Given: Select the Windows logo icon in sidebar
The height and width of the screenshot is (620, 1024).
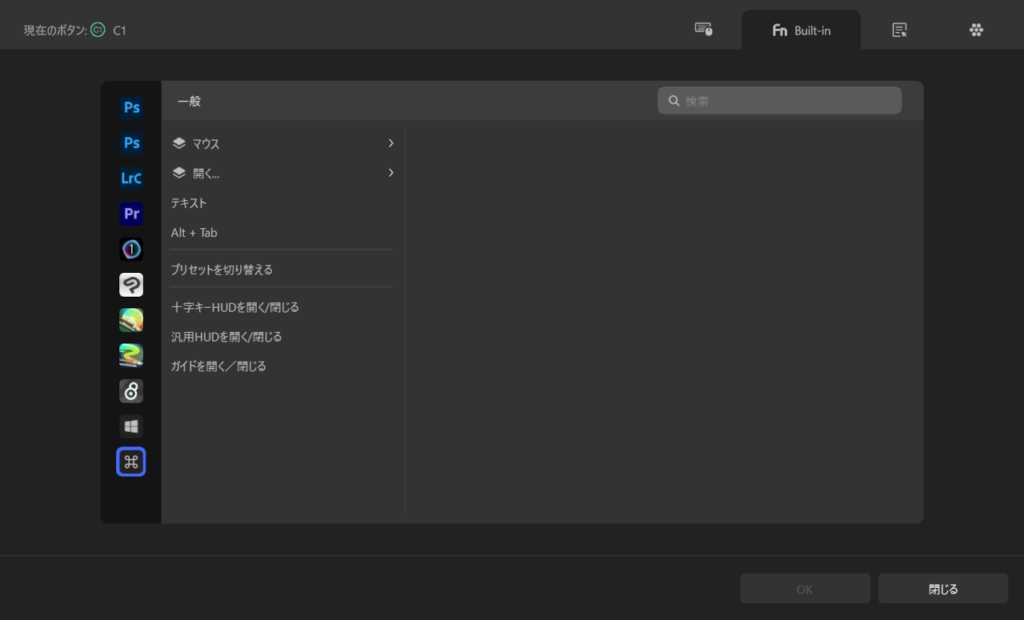Looking at the screenshot, I should 131,426.
